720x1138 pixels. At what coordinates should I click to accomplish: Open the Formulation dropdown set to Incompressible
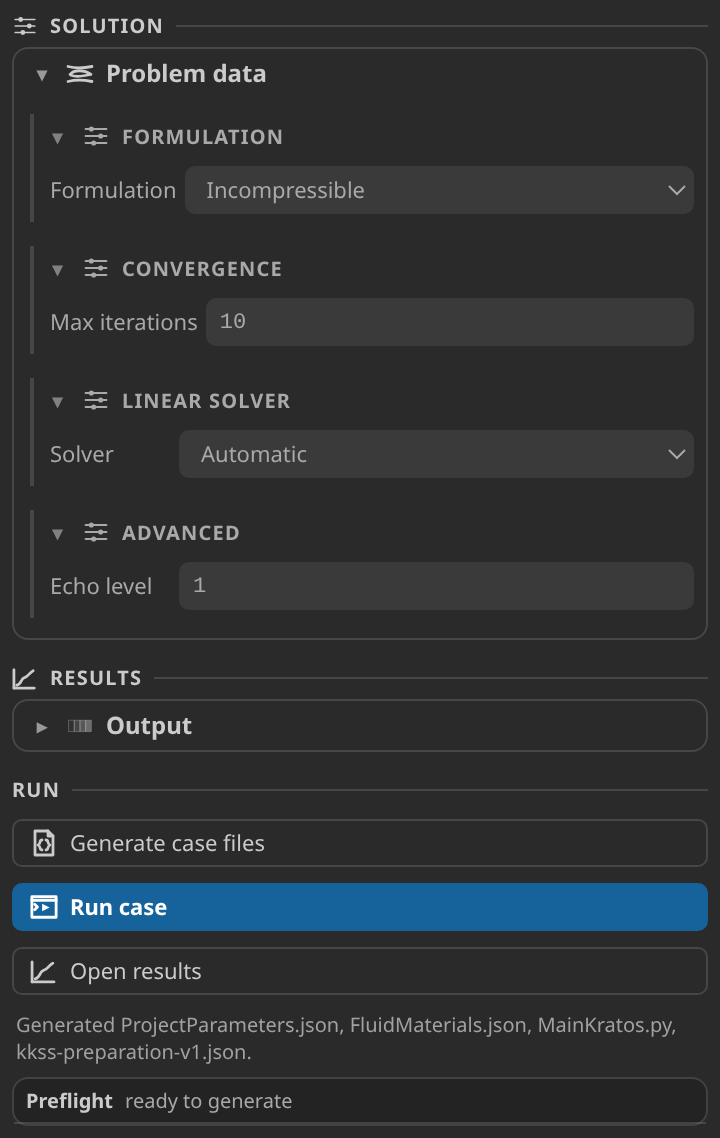coord(439,190)
